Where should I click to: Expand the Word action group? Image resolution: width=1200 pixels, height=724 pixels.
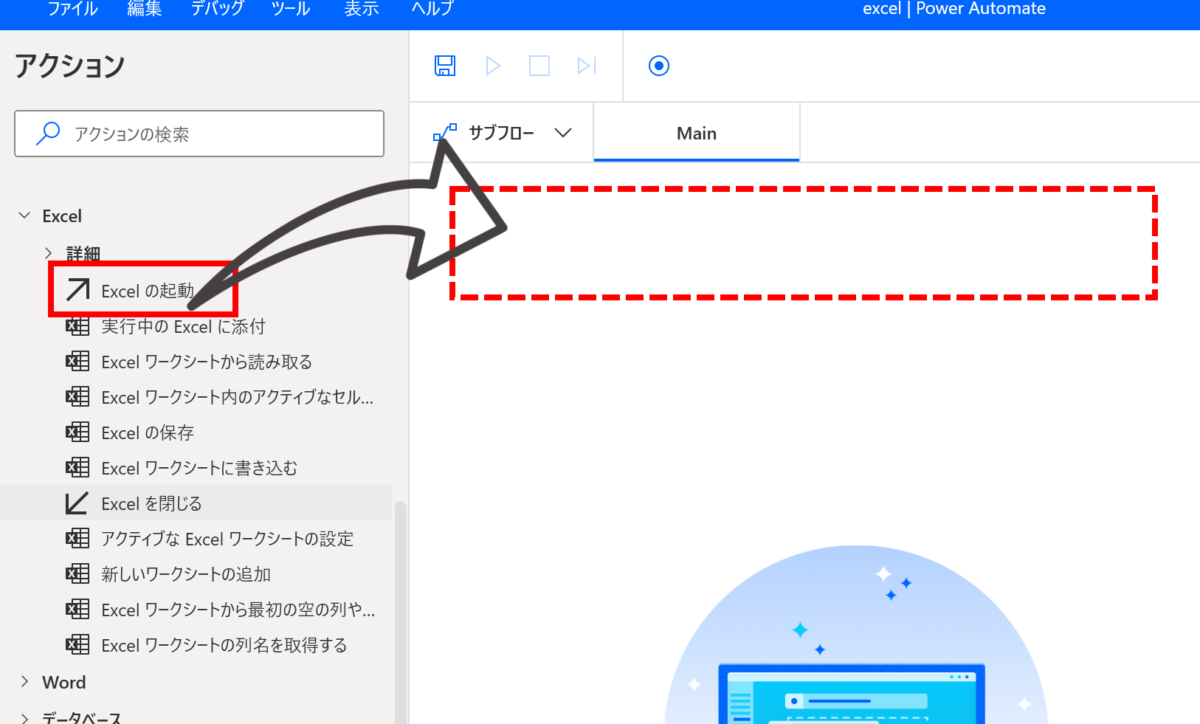pyautogui.click(x=24, y=682)
